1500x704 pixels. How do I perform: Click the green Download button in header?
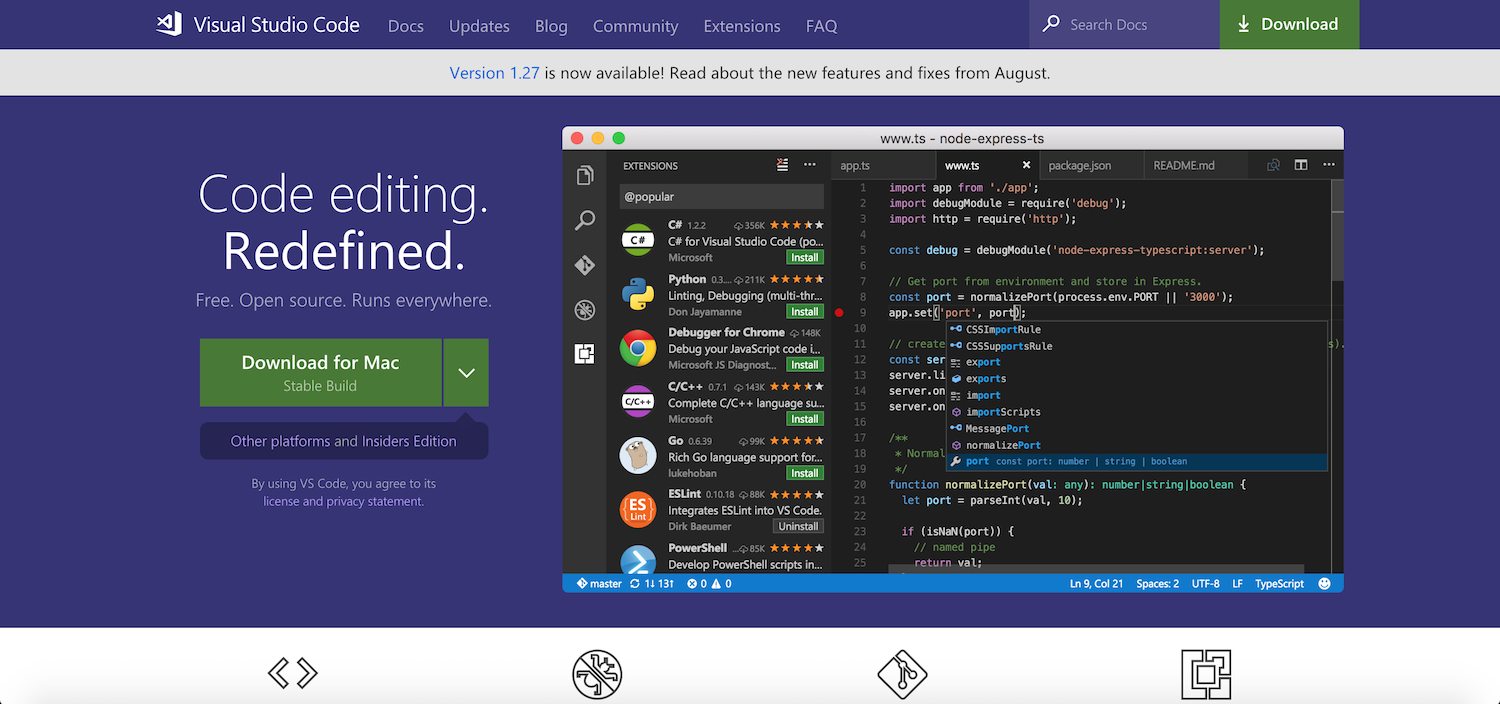coord(1289,24)
